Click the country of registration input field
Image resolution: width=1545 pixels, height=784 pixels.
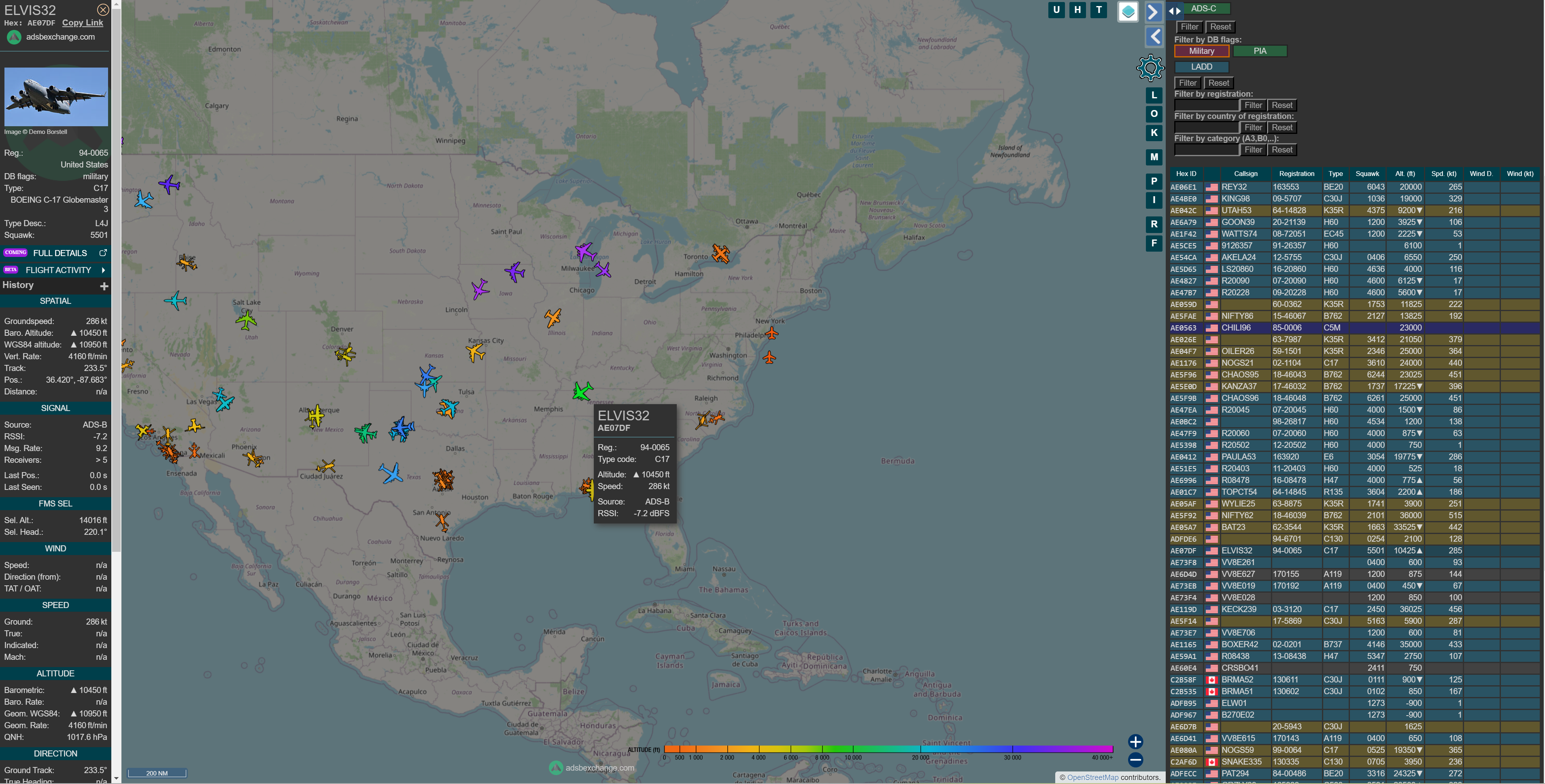click(1206, 127)
